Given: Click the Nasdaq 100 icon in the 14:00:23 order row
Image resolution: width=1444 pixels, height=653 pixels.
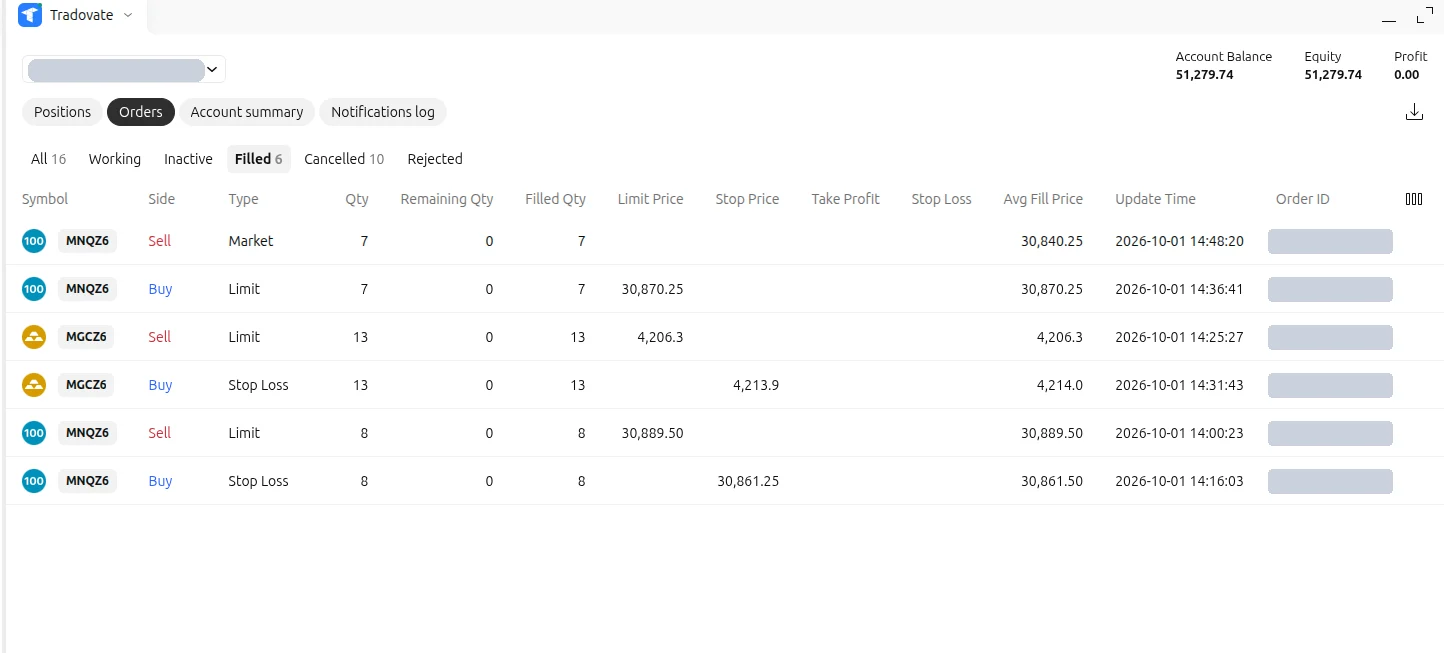Looking at the screenshot, I should tap(34, 433).
